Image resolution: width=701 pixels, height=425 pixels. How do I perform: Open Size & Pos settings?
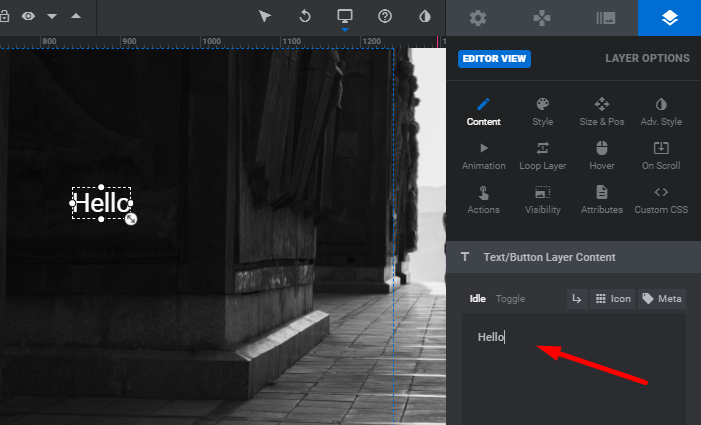pyautogui.click(x=602, y=111)
